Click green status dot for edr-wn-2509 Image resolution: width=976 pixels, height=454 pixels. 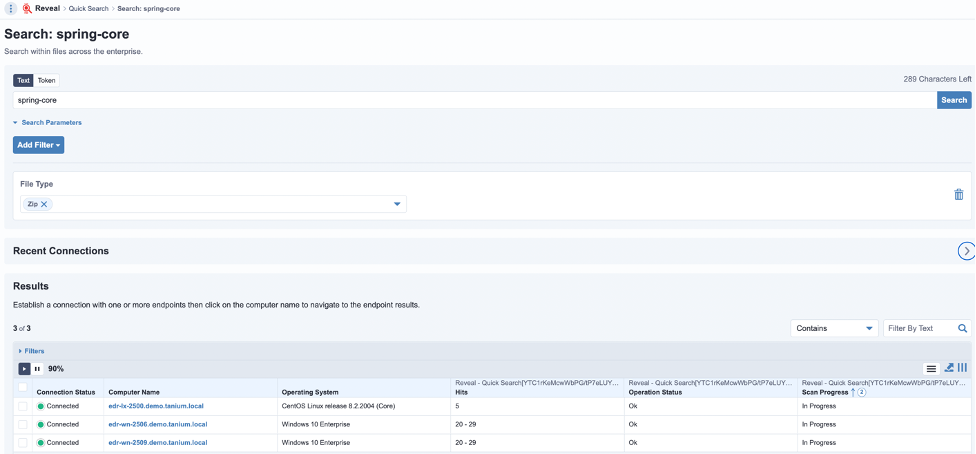41,443
